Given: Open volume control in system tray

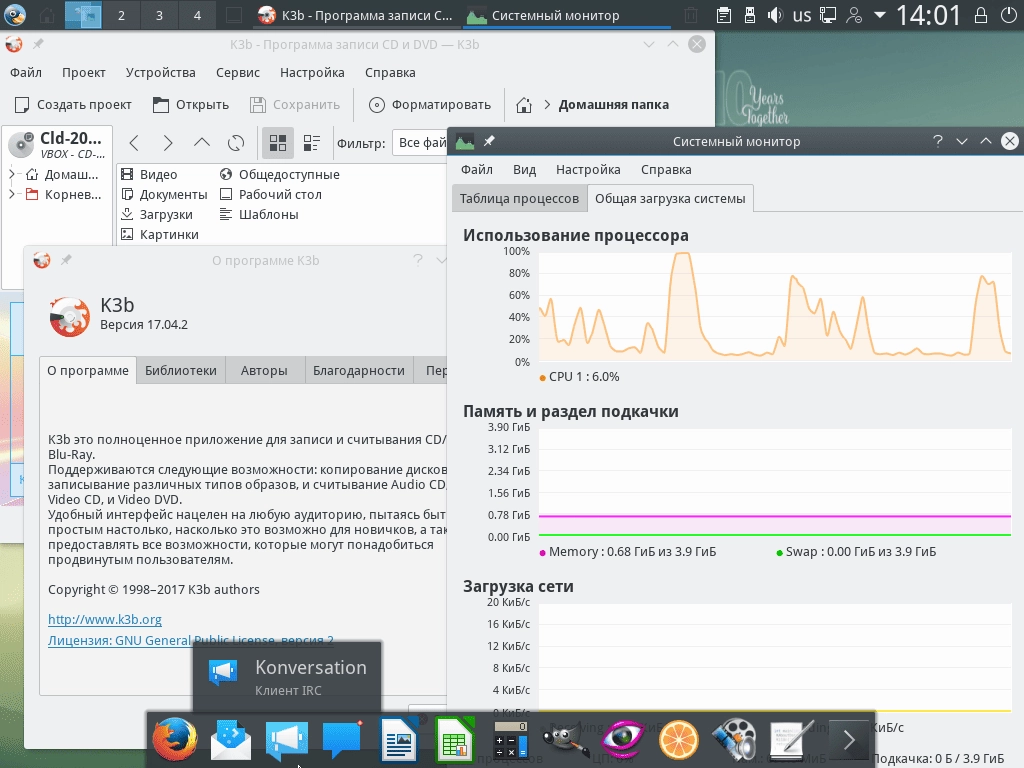Looking at the screenshot, I should (775, 15).
